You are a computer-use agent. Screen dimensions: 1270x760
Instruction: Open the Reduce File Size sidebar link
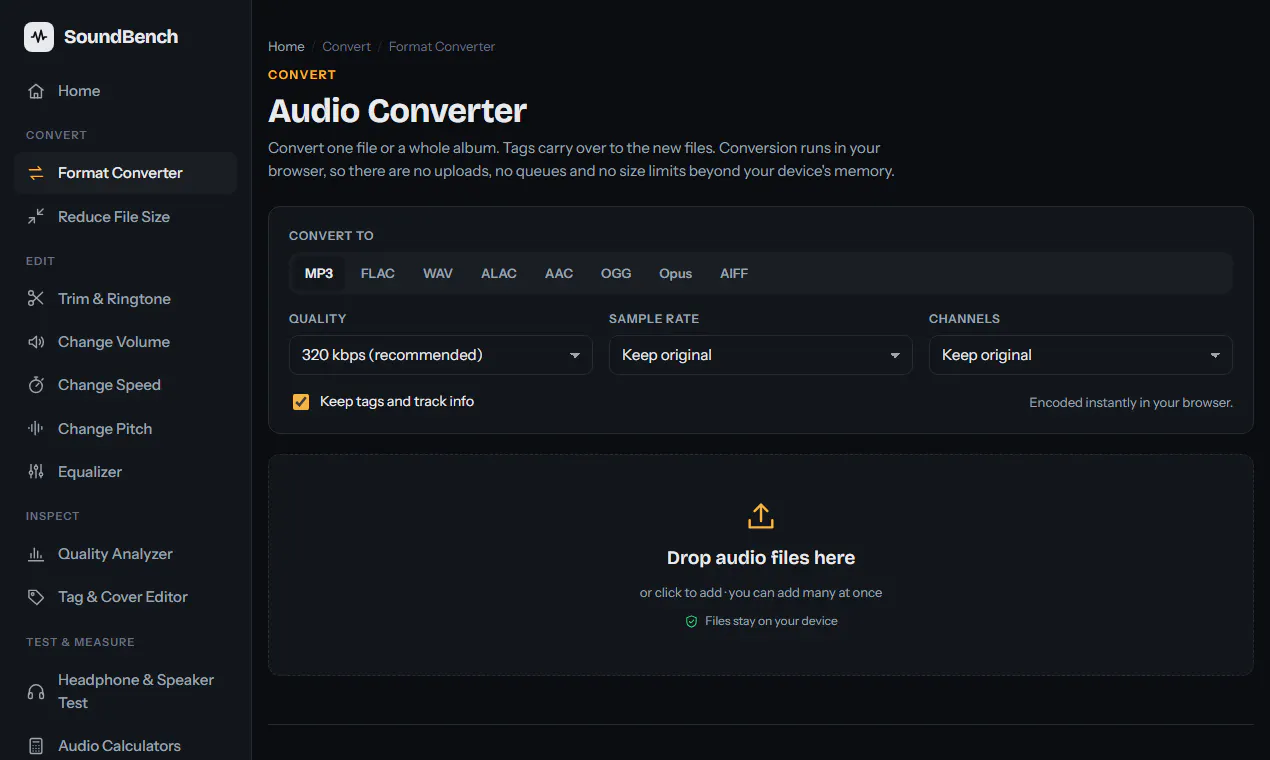pos(126,216)
